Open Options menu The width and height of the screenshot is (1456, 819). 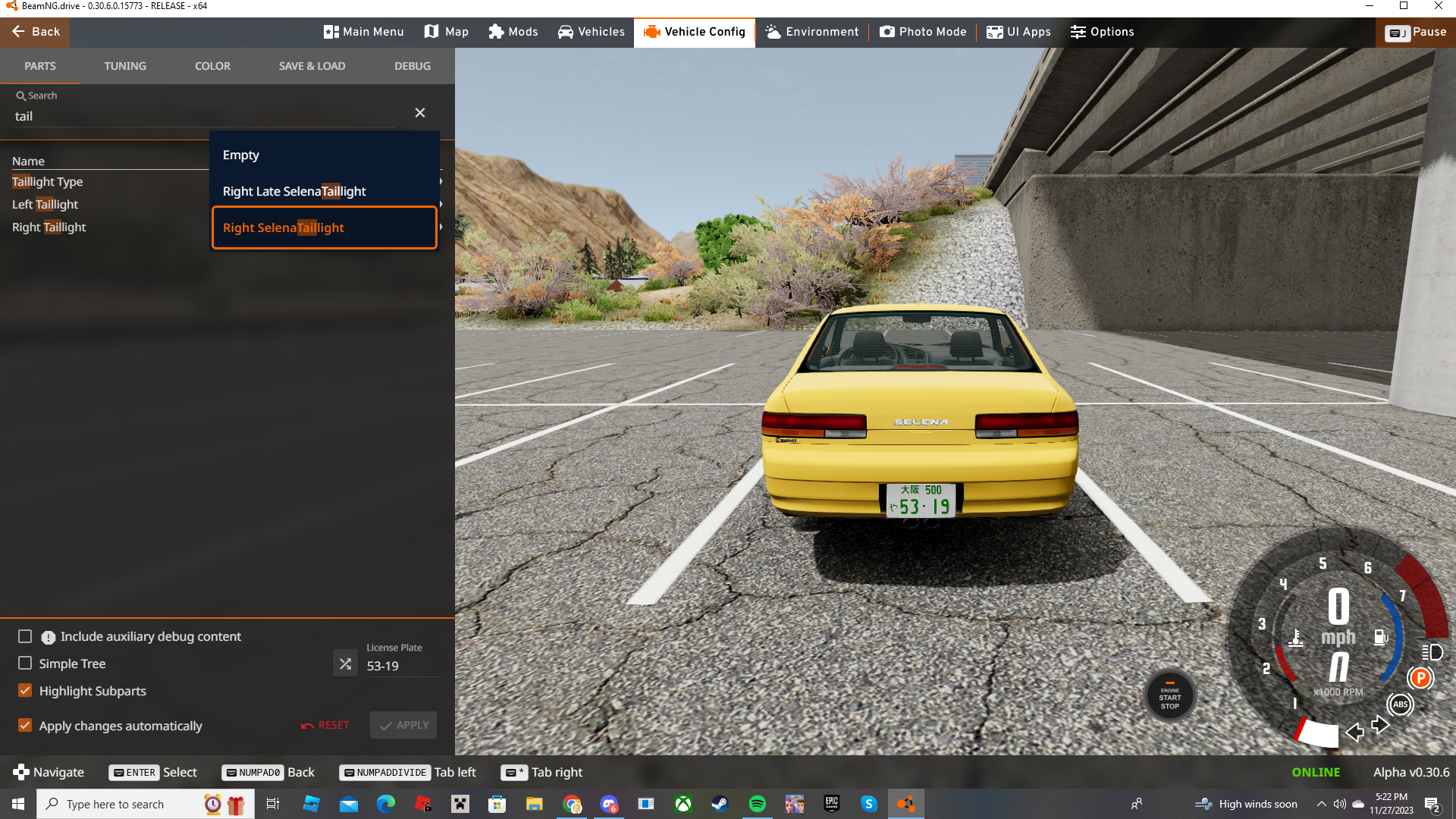click(1102, 32)
